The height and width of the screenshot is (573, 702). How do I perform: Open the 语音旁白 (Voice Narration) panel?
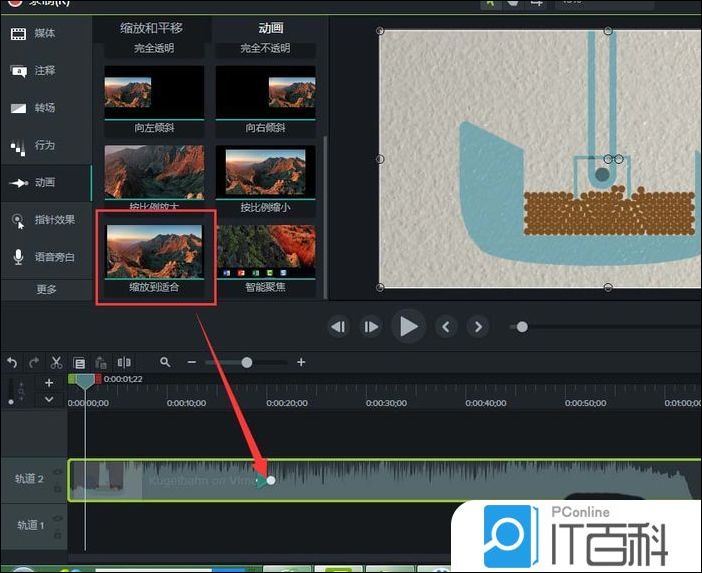(45, 257)
